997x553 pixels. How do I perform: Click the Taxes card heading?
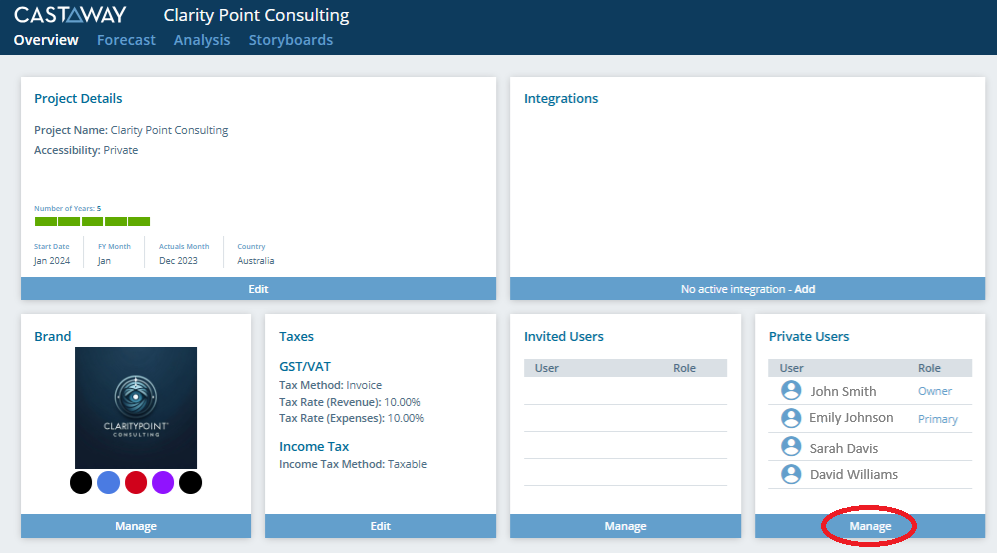(x=296, y=336)
